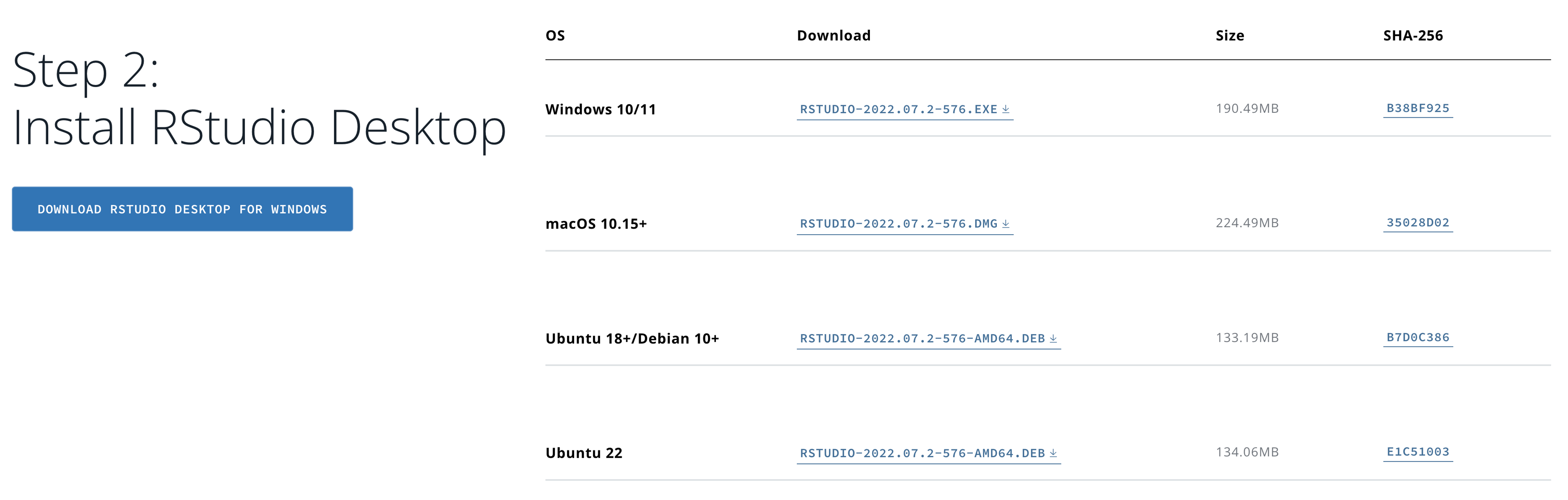Click the Download RStudio Desktop for Windows button
This screenshot has height=500, width=1568.
click(x=183, y=209)
